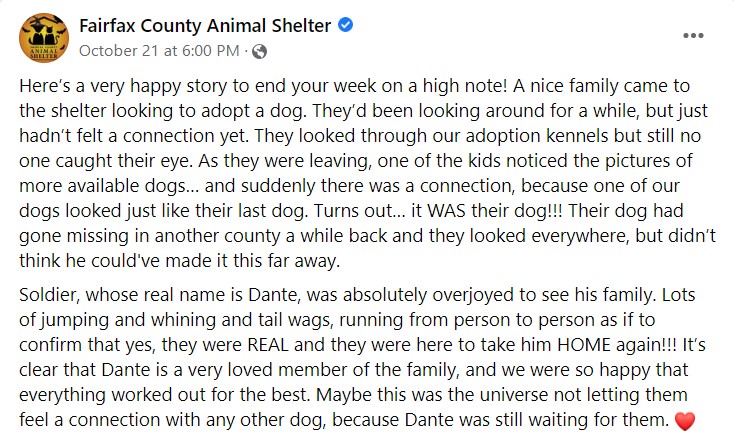Viewport: 734px width, 443px height.
Task: Click the blue verified badge checkmark
Action: pyautogui.click(x=345, y=24)
